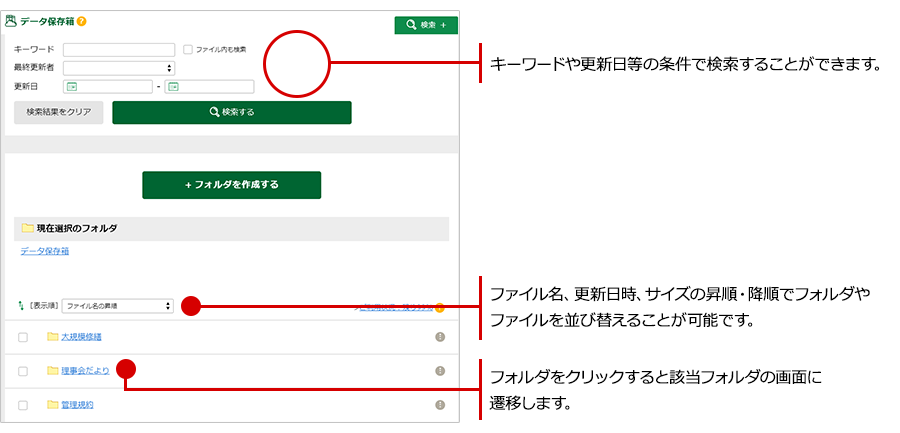Screen dimensions: 900x433
Task: Click the info icon on the 大規模修繕 row
Action: tap(439, 337)
